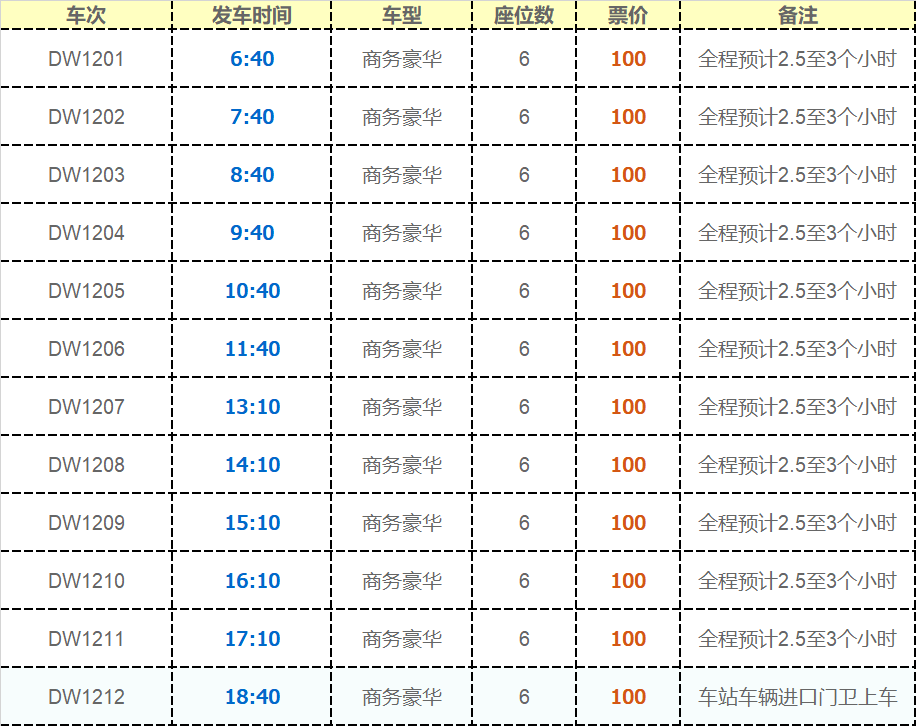This screenshot has height=726, width=916.
Task: Click the 全程预计2.5至3个小时 note for DW1202
Action: (x=797, y=117)
